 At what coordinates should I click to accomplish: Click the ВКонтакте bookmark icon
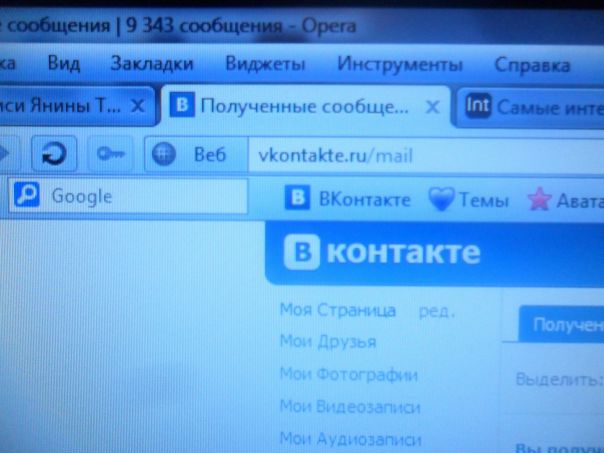click(297, 197)
